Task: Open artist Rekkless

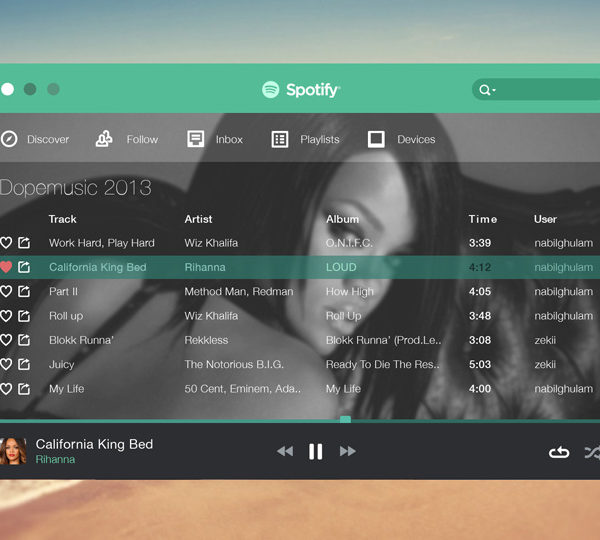Action: point(206,340)
